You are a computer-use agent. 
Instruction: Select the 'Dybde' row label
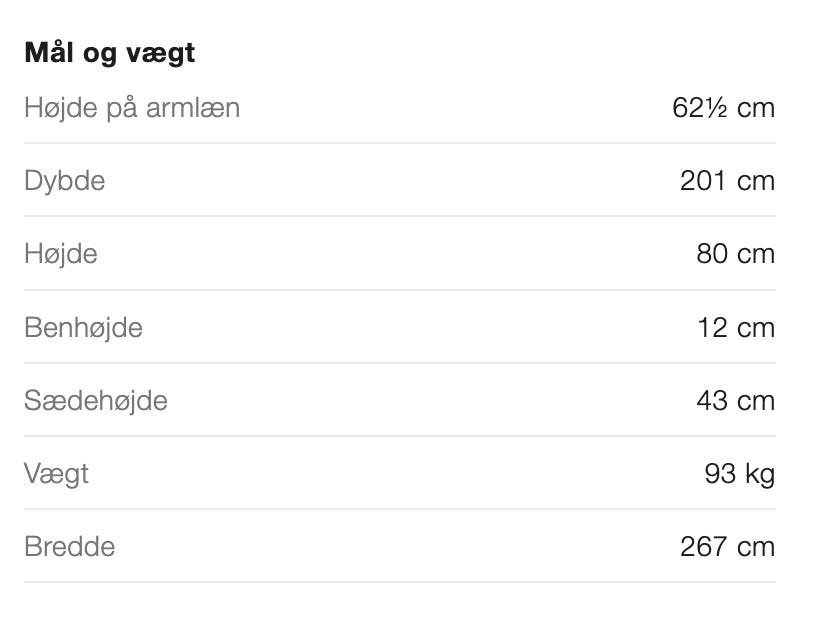coord(65,181)
